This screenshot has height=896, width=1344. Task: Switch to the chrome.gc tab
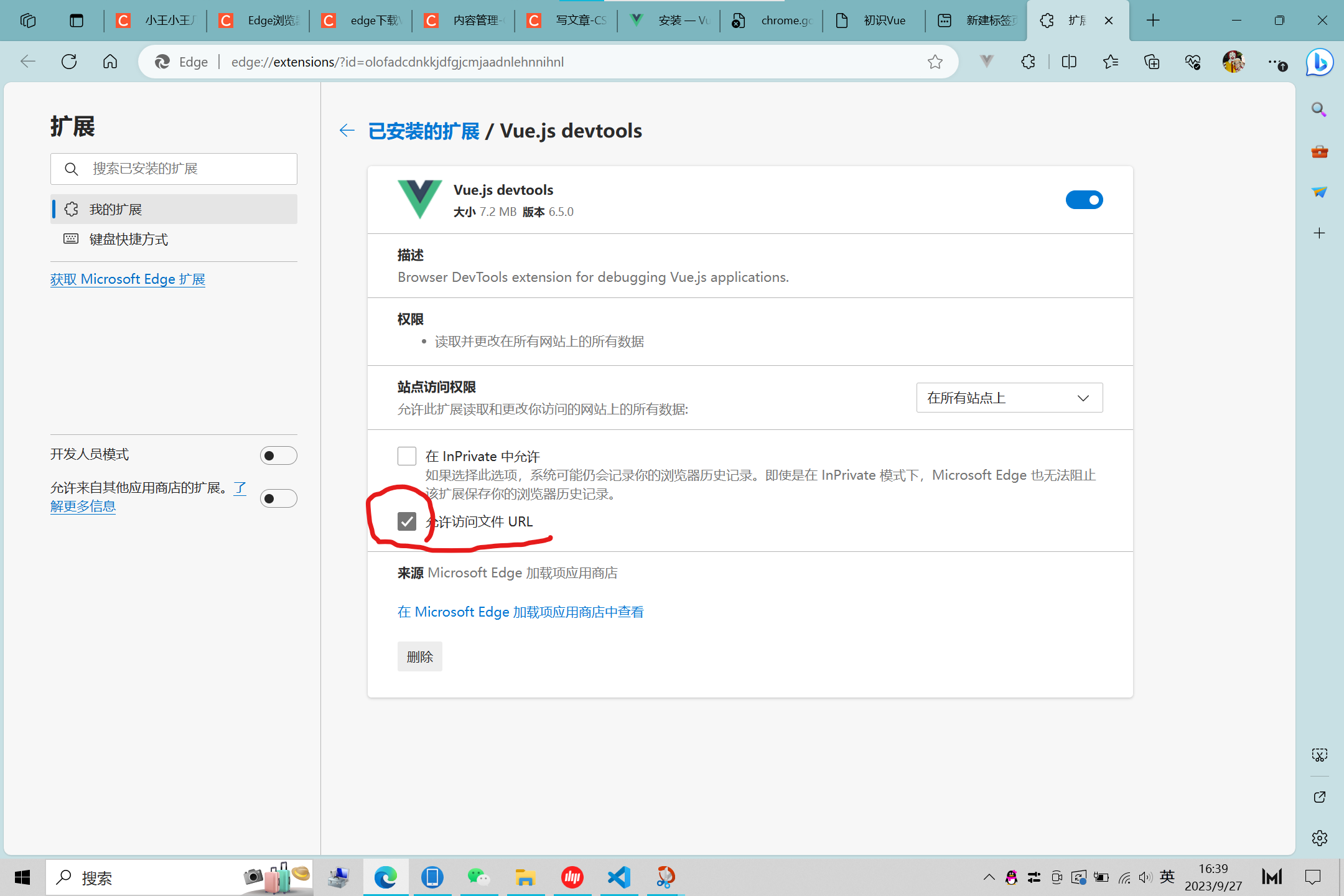click(770, 21)
